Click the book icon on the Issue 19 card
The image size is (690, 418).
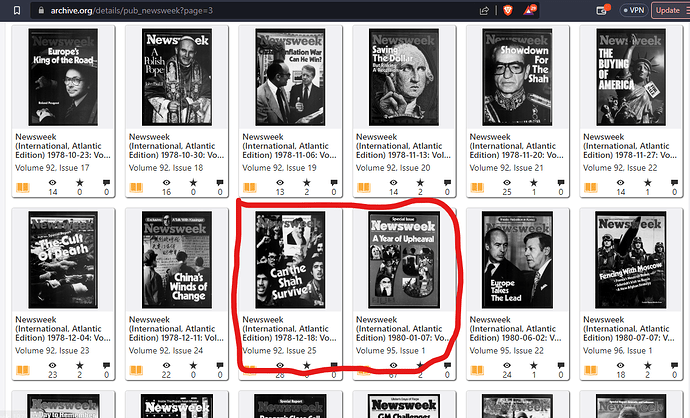250,187
